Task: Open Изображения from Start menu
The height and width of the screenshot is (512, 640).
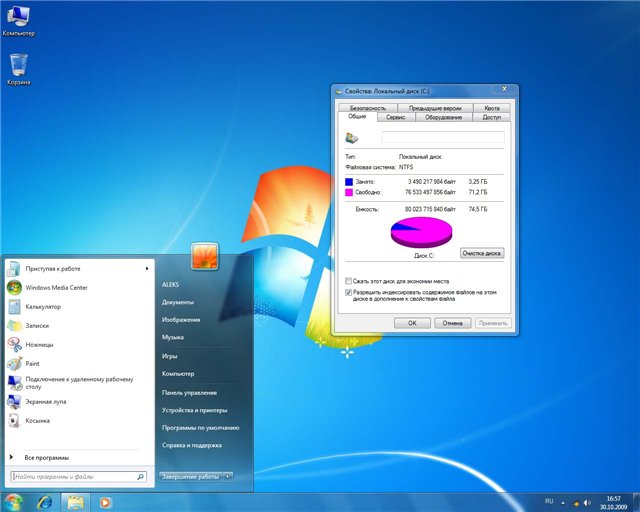Action: pyautogui.click(x=181, y=320)
